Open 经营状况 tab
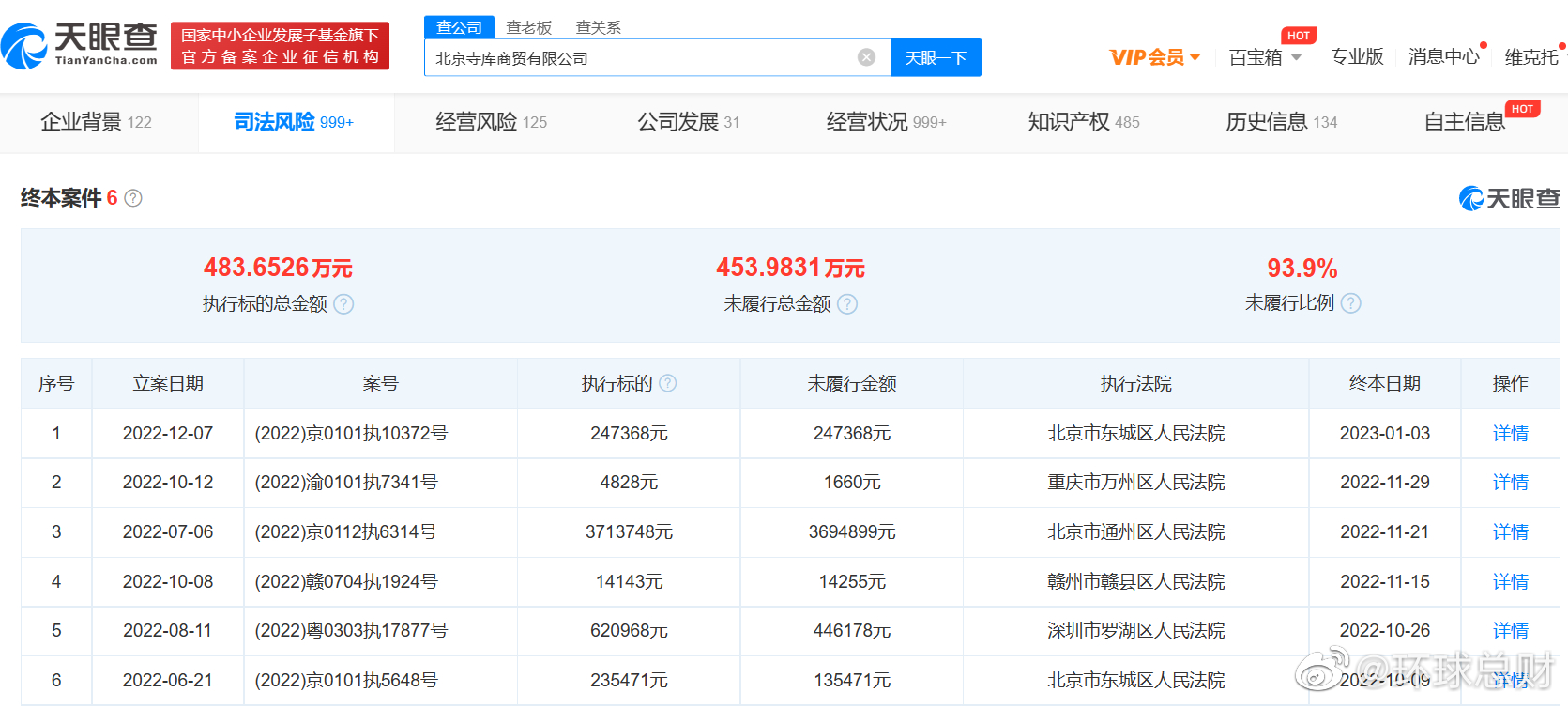Screen dimensions: 1568x708 887,122
